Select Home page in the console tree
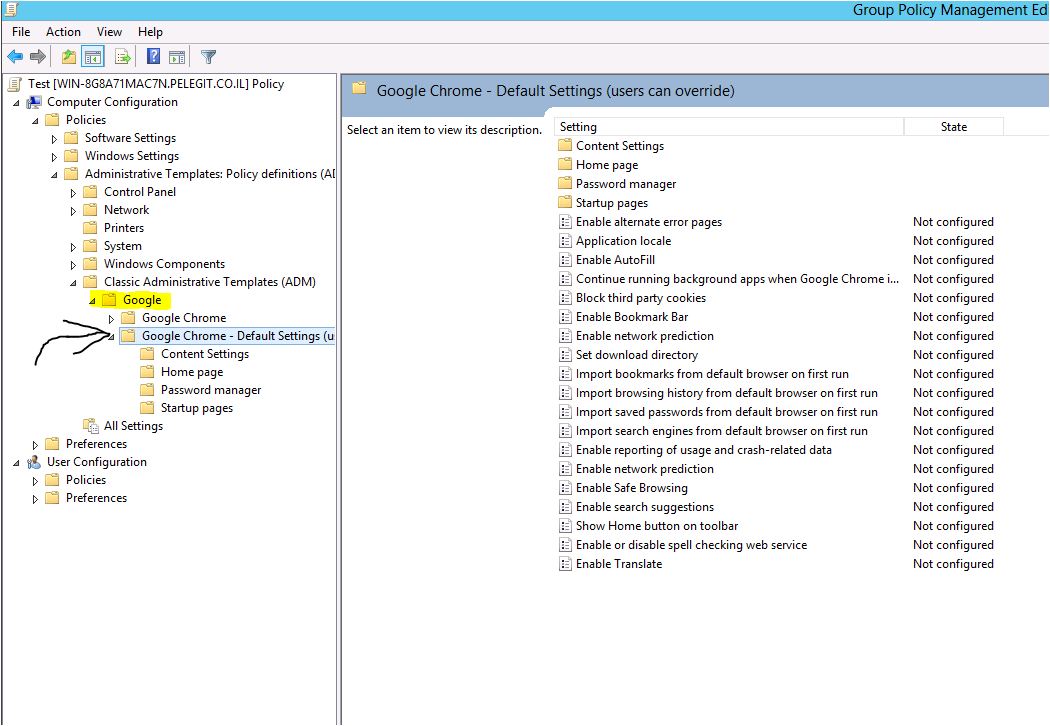This screenshot has height=726, width=1050. pos(192,372)
